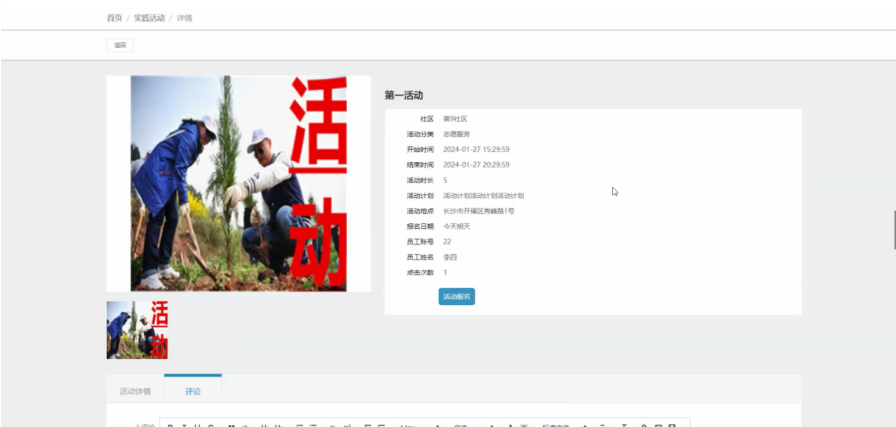Go to 首页 in the breadcrumb
This screenshot has height=427, width=896.
pyautogui.click(x=114, y=18)
